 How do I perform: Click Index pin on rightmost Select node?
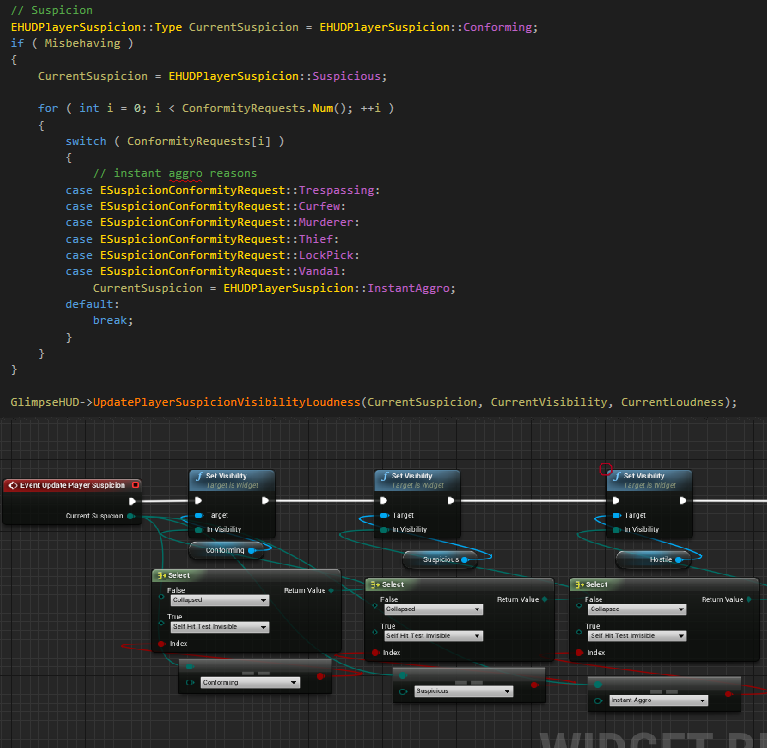(579, 653)
